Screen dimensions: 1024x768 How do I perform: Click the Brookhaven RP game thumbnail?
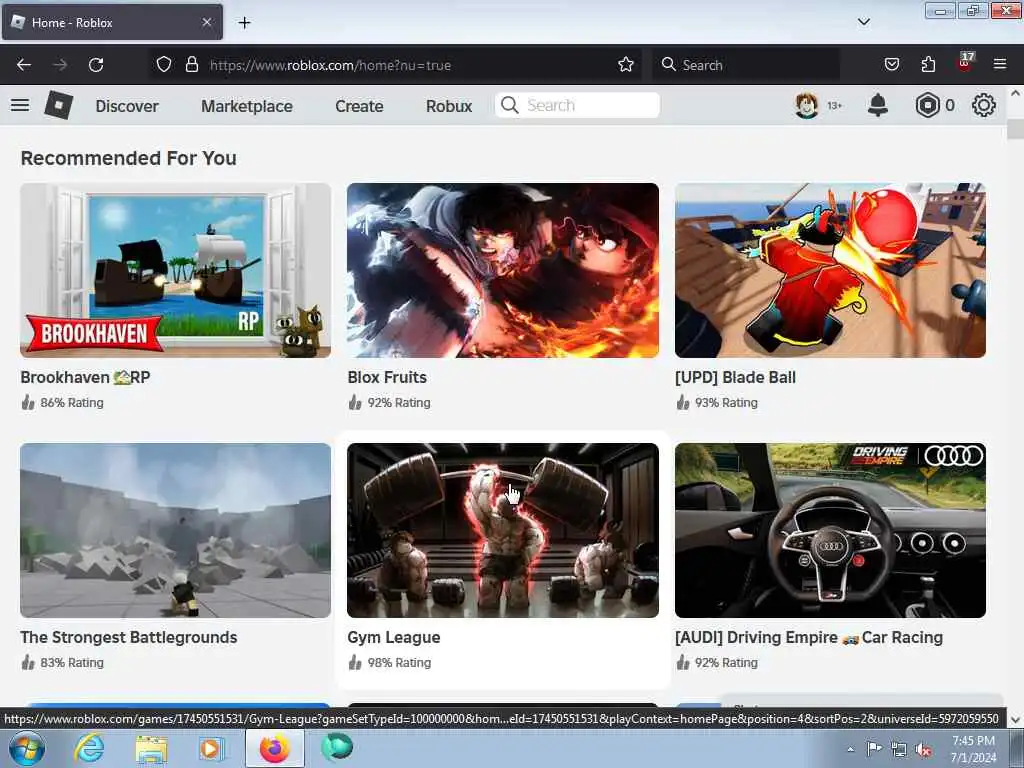click(175, 270)
